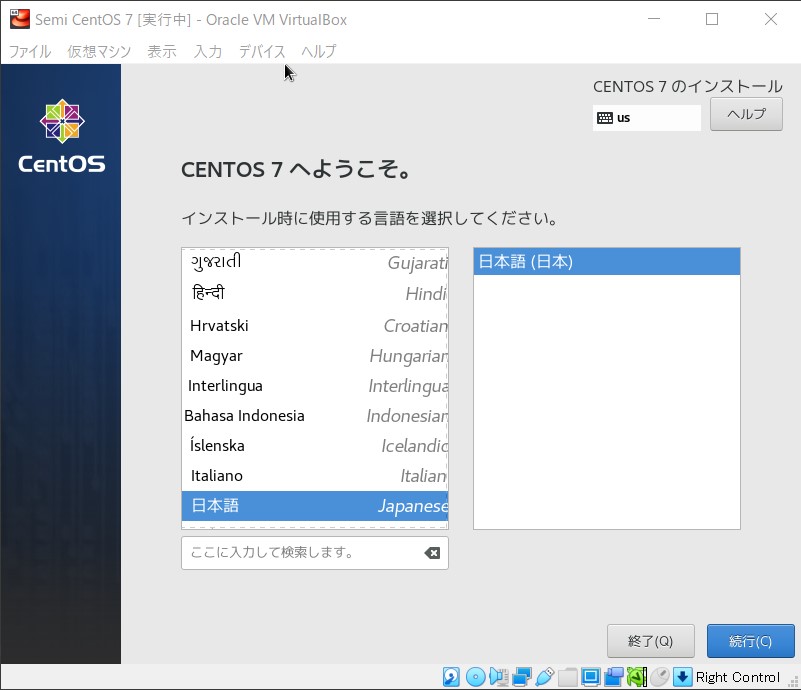This screenshot has width=801, height=690.
Task: Open the 入力 menu
Action: pyautogui.click(x=208, y=51)
